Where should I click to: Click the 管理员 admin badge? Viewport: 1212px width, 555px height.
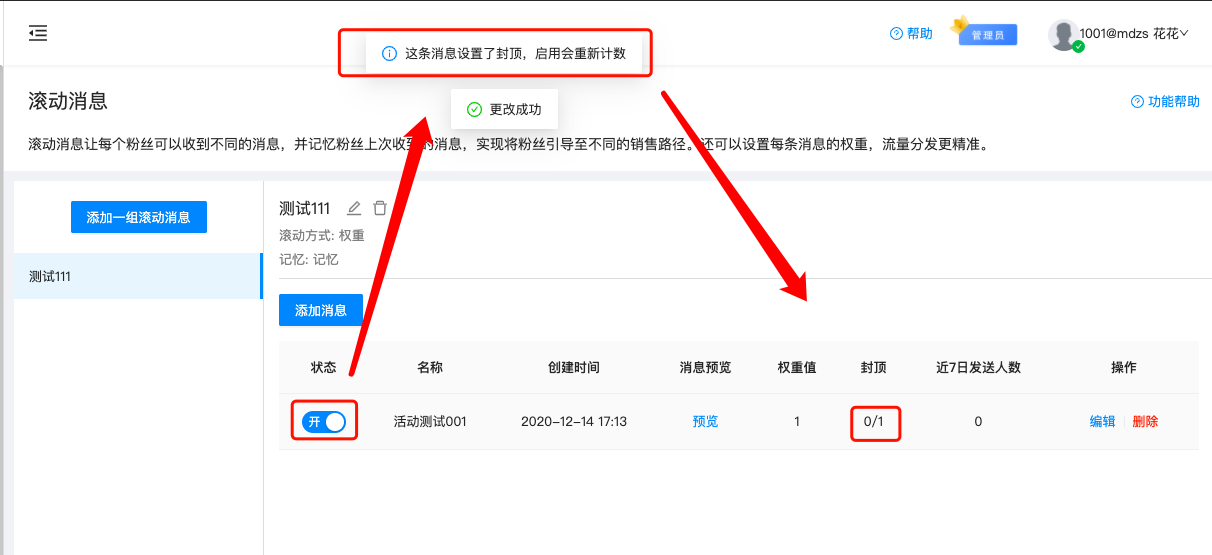[x=988, y=35]
